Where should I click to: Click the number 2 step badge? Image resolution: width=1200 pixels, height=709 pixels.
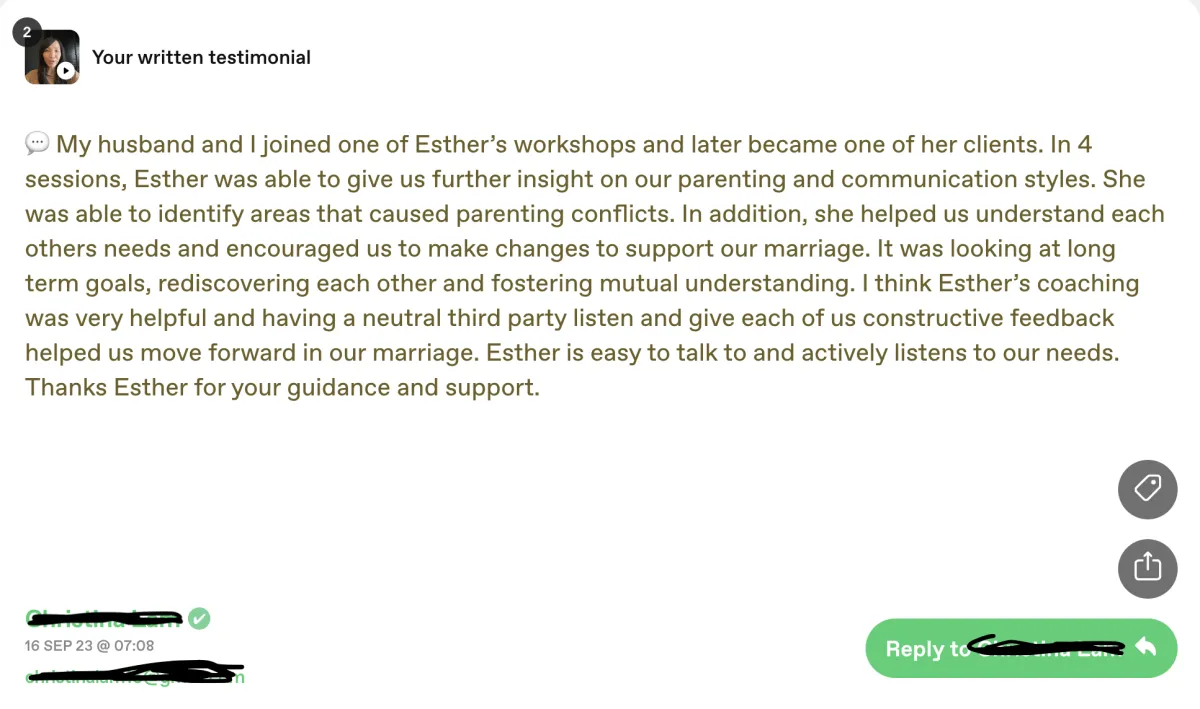(x=26, y=32)
